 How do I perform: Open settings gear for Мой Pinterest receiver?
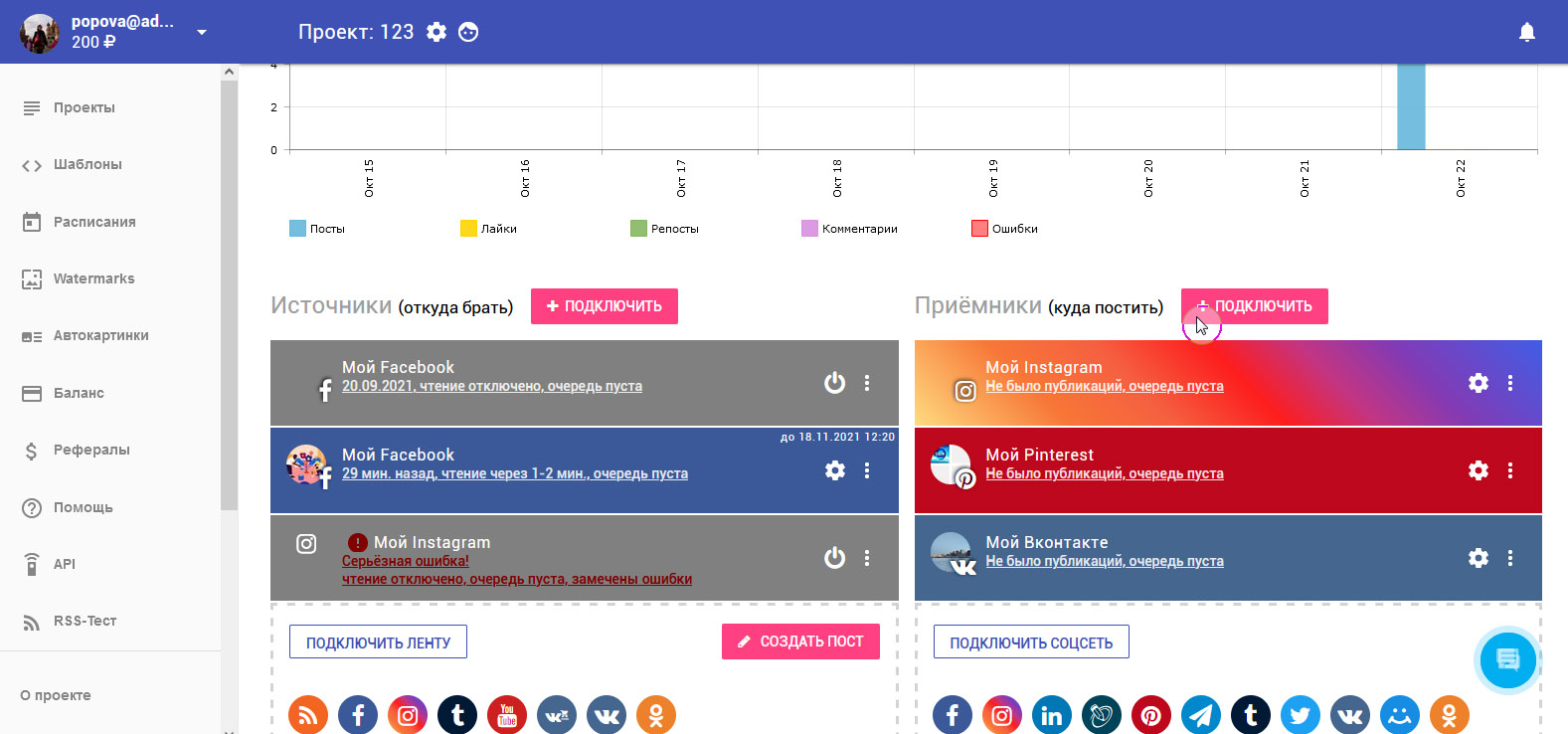1479,470
